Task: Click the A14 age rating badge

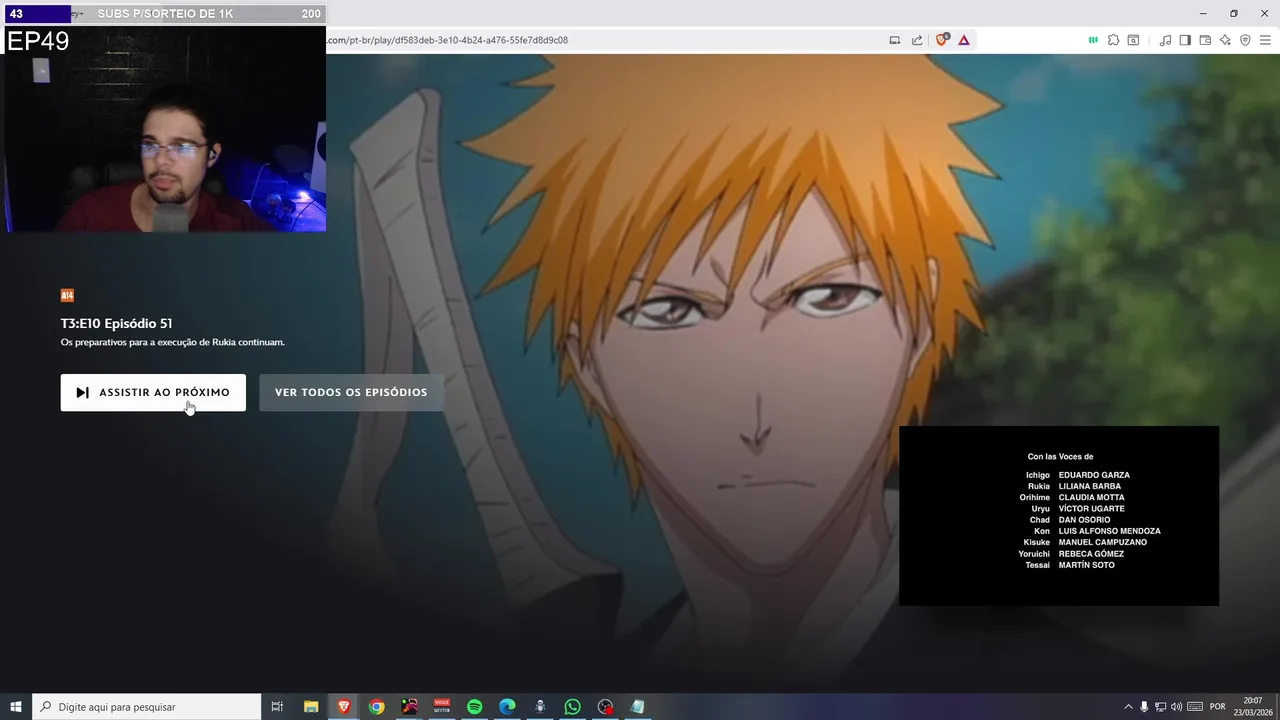Action: pyautogui.click(x=67, y=295)
